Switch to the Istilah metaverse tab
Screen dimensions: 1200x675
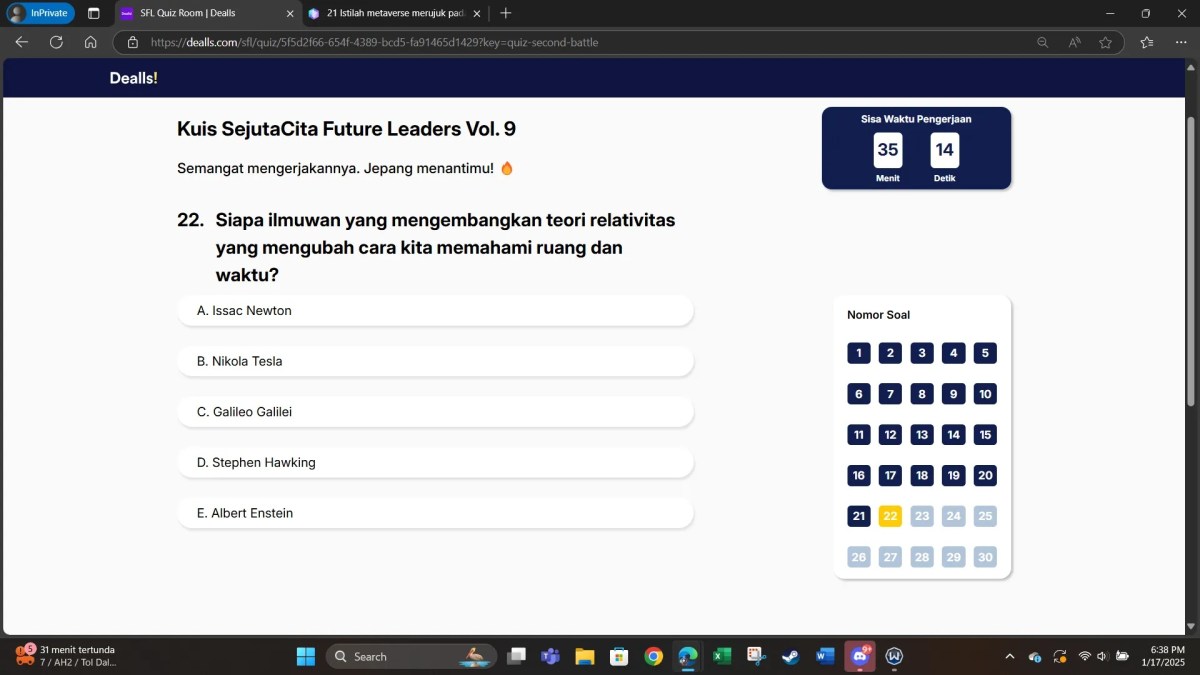point(390,13)
